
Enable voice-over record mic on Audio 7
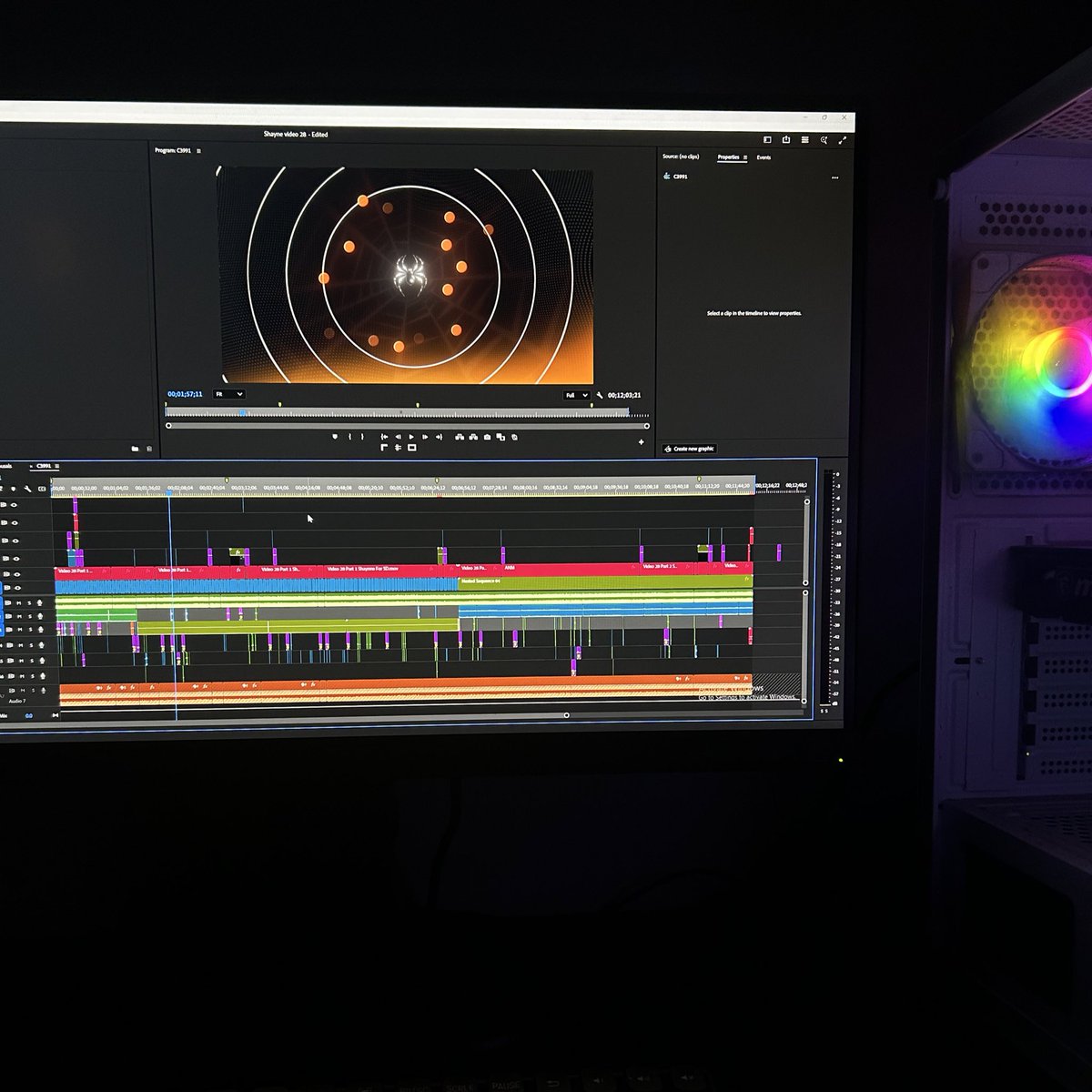coord(43,691)
